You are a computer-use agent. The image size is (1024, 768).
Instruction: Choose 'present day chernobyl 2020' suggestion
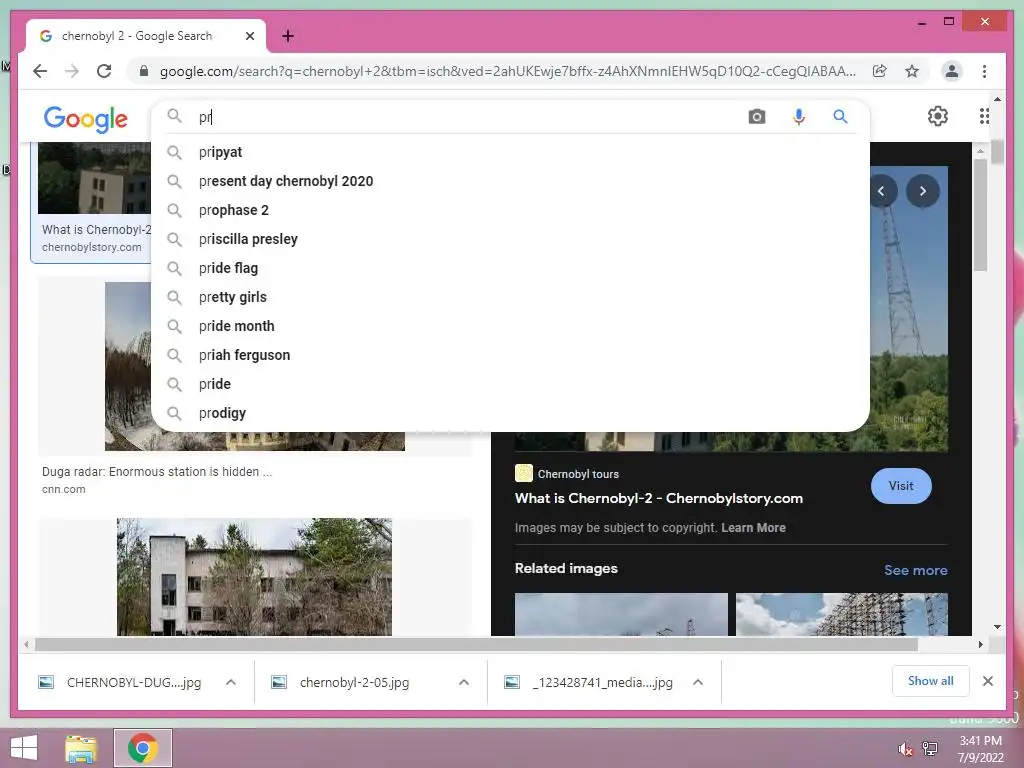(x=510, y=181)
